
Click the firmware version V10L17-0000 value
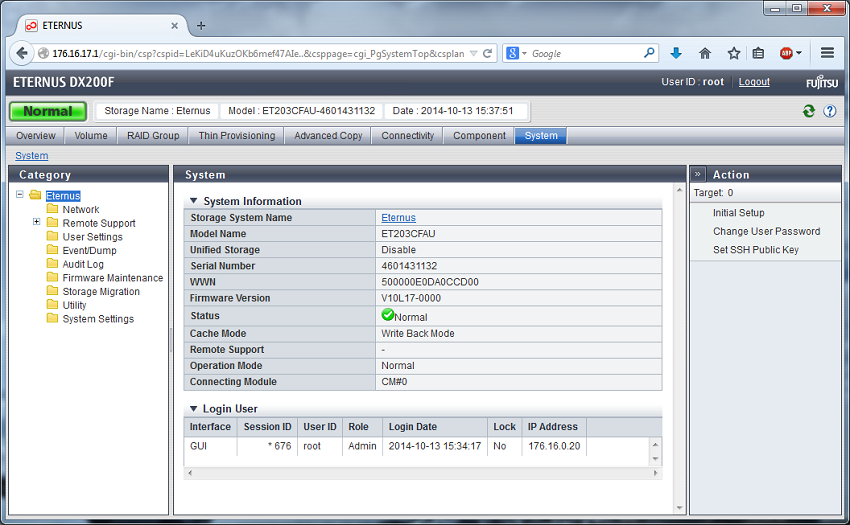(411, 298)
